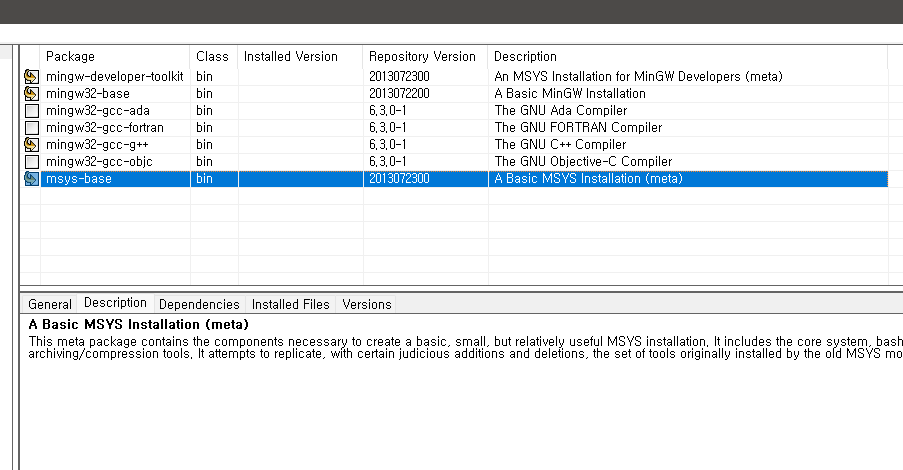
Task: Tick the mingw32-gcc-ada checkbox
Action: pos(32,111)
